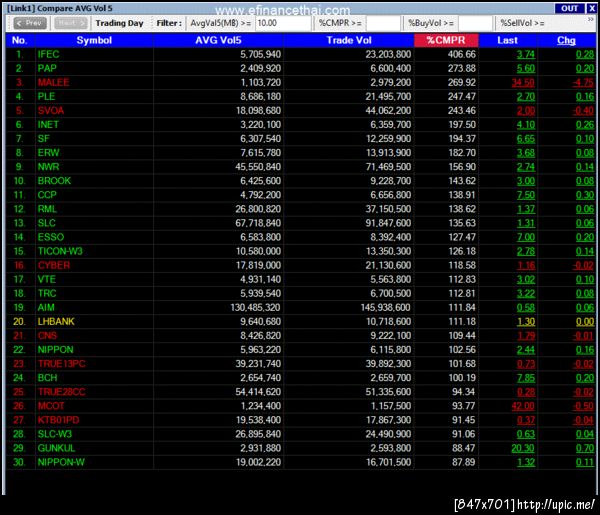Select the TICON-W3 symbol
The image size is (600, 515).
point(60,251)
